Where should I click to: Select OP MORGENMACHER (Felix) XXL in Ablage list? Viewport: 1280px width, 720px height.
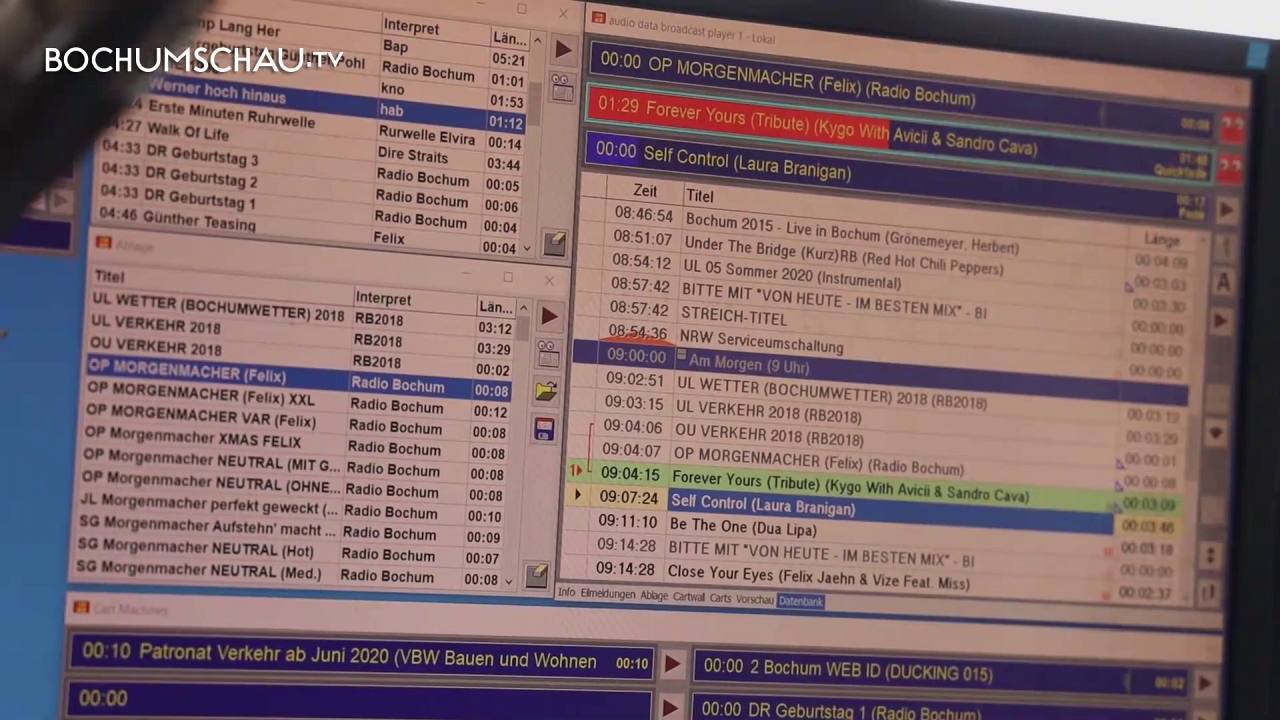coord(298,401)
